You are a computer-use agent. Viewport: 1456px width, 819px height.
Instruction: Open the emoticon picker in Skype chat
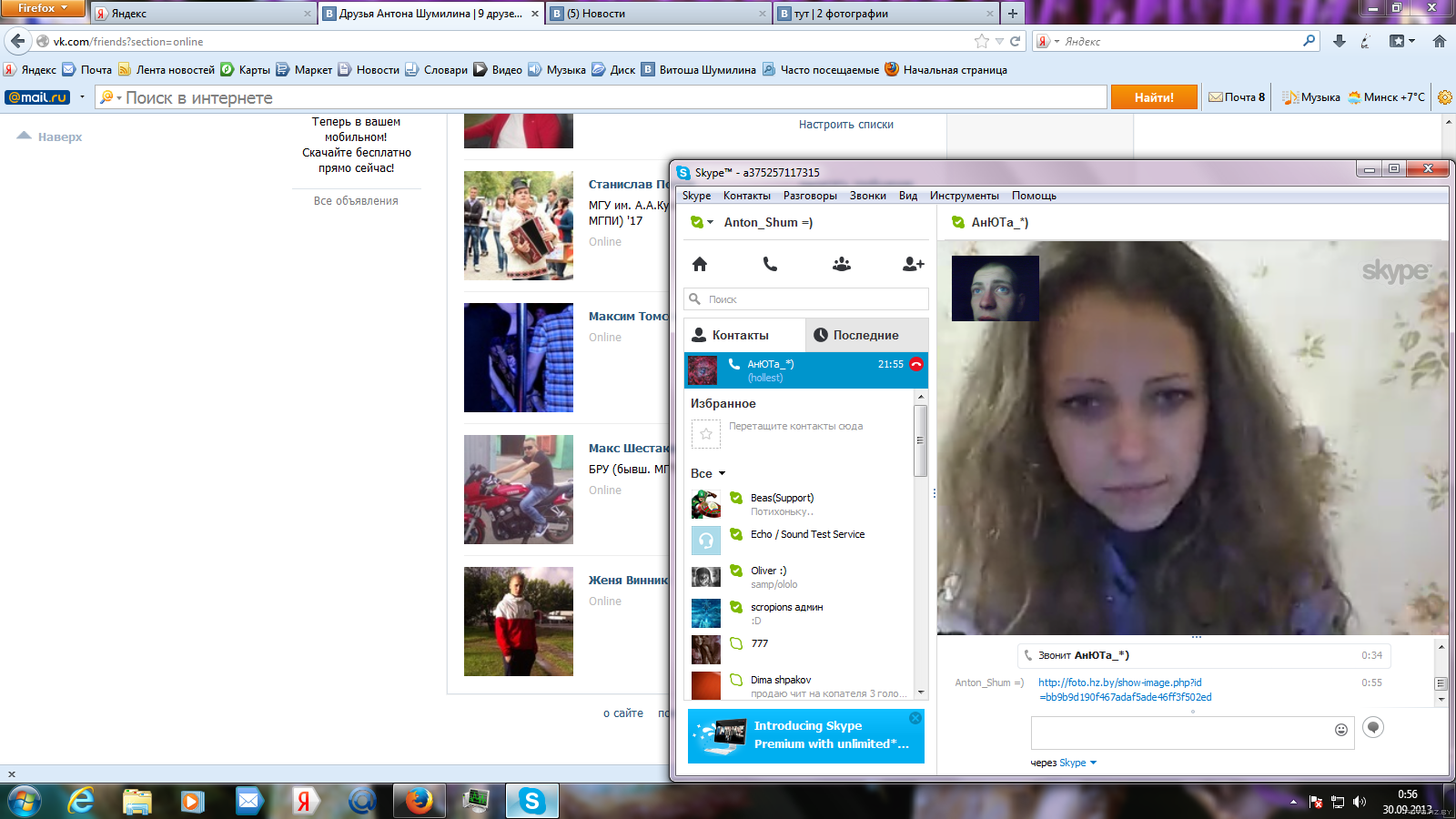1340,730
